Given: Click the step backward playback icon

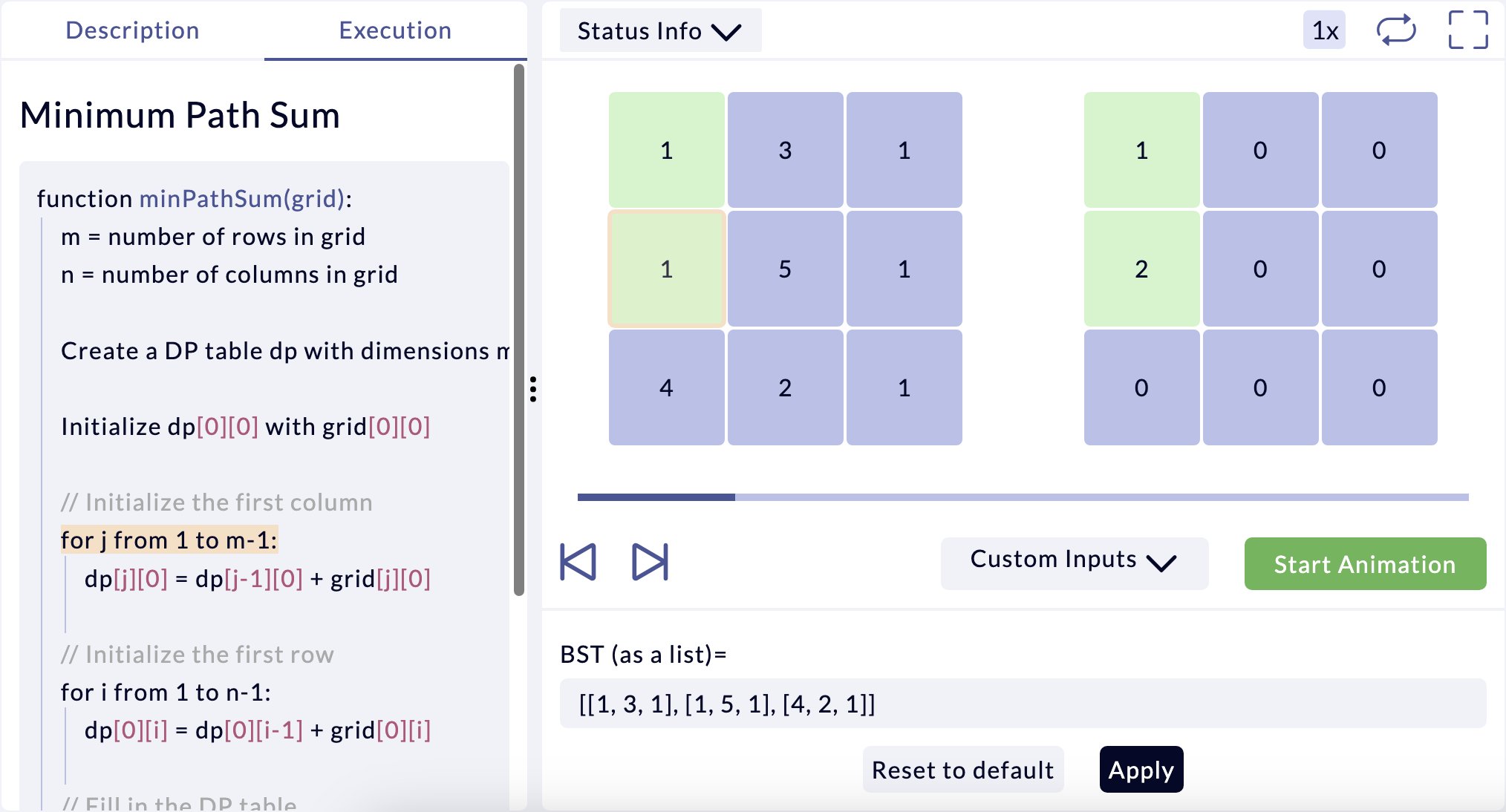Looking at the screenshot, I should [x=579, y=562].
